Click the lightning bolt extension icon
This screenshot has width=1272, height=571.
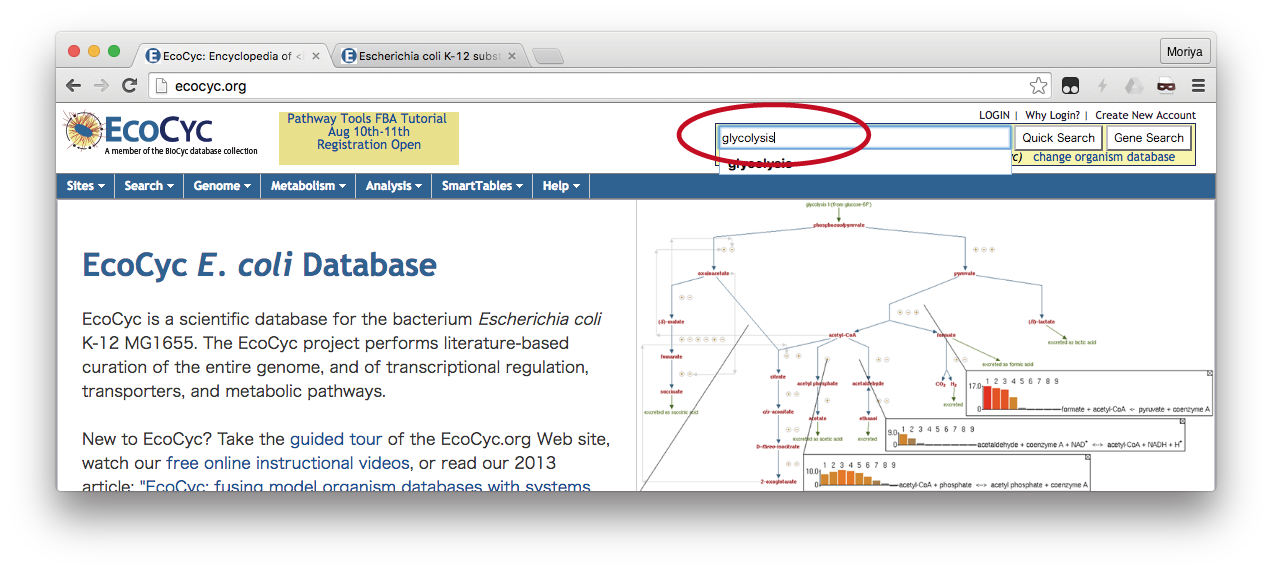click(x=1103, y=86)
